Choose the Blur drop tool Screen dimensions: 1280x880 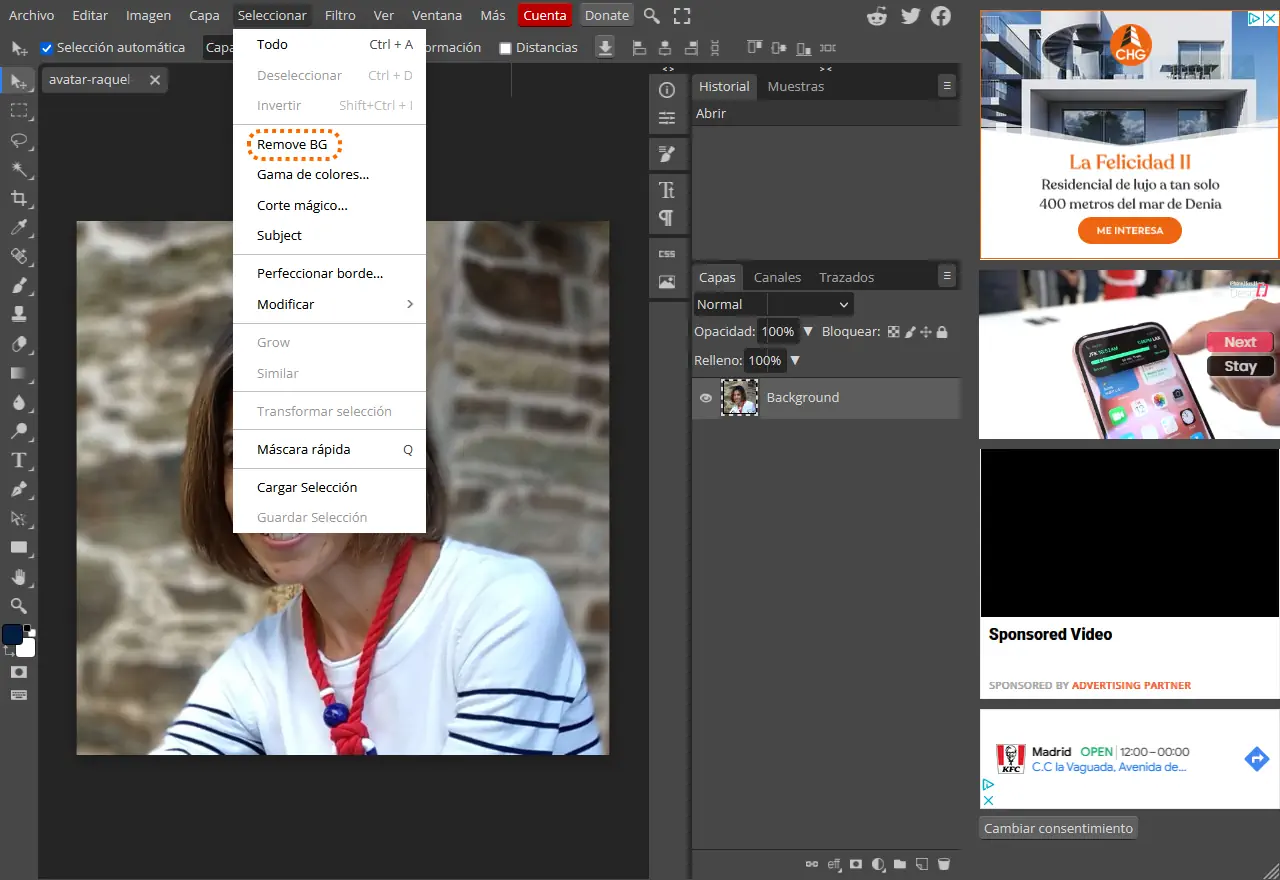coord(18,402)
